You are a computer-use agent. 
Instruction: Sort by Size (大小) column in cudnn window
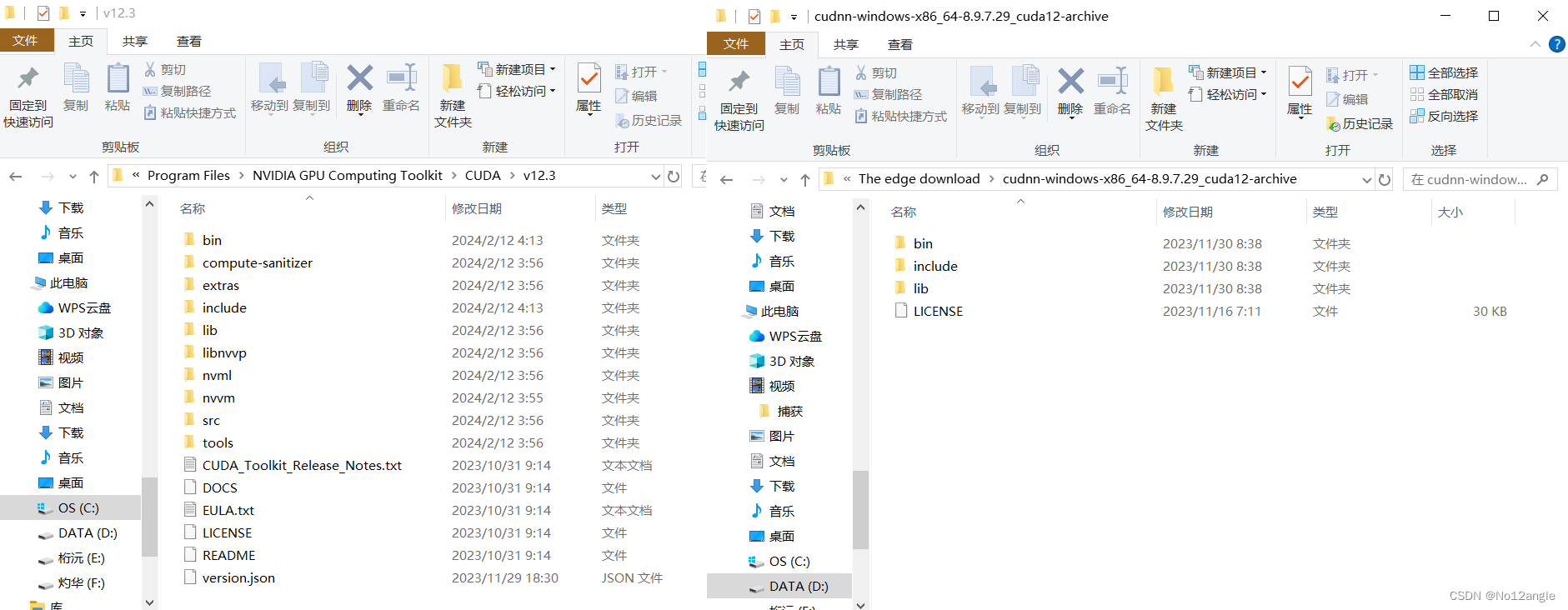[1450, 212]
